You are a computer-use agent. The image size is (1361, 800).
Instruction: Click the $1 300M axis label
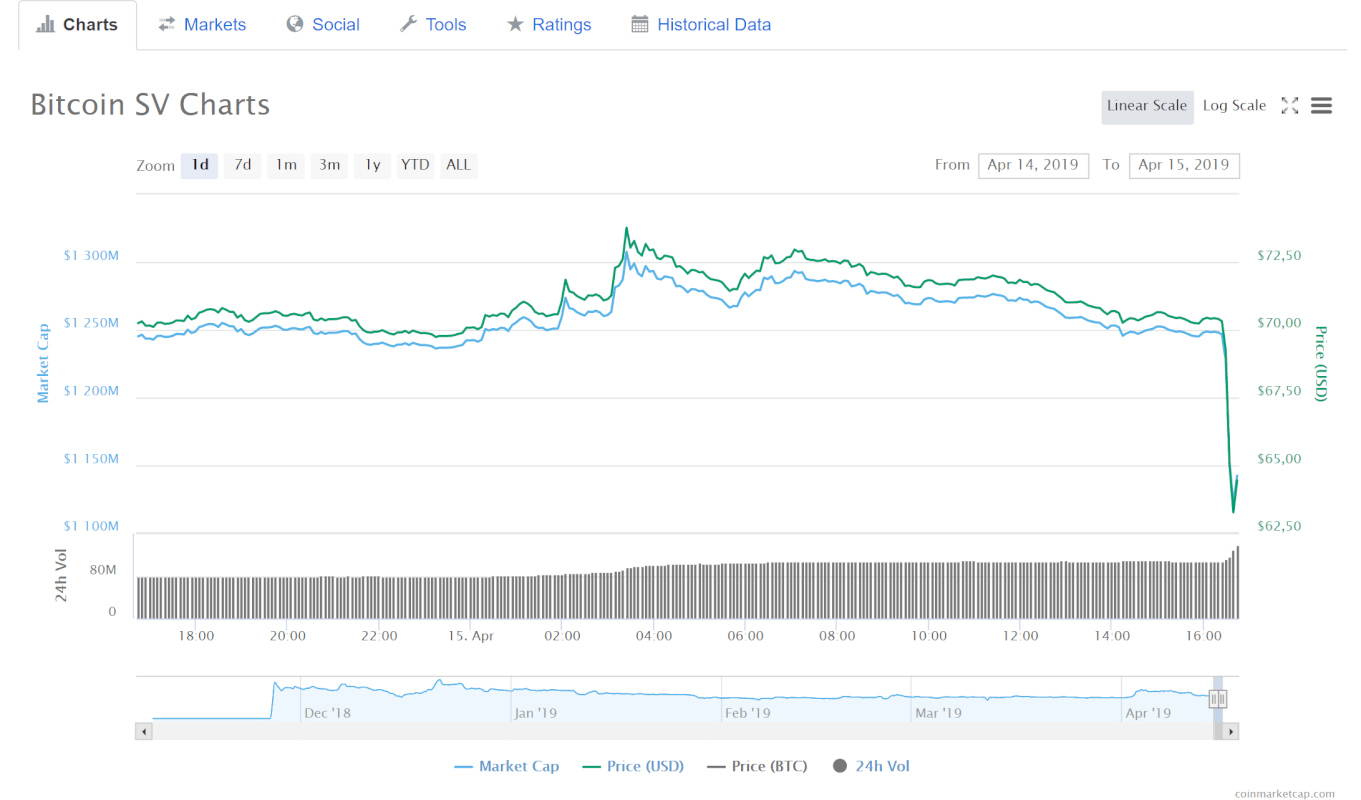(x=91, y=256)
